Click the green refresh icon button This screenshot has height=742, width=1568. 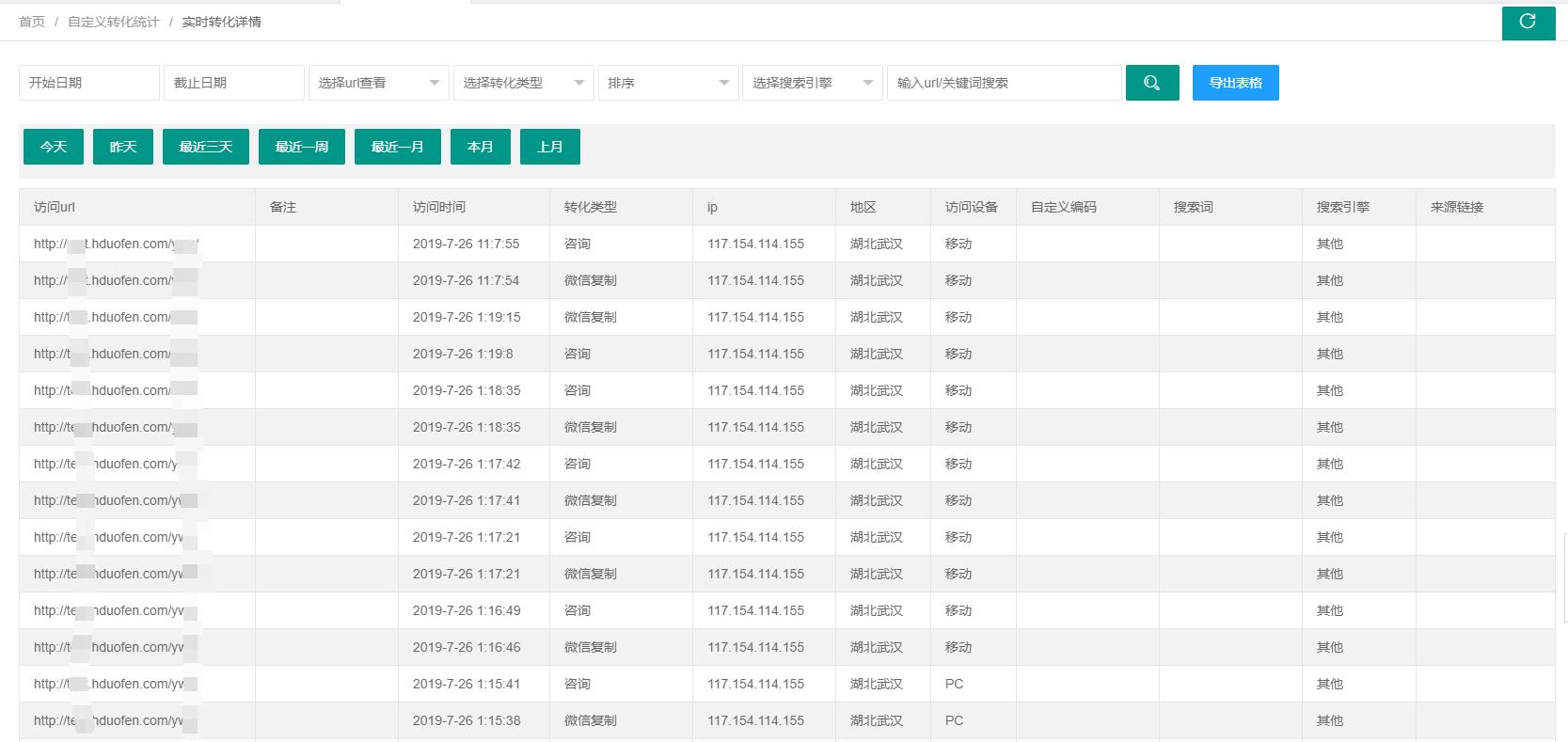1528,22
